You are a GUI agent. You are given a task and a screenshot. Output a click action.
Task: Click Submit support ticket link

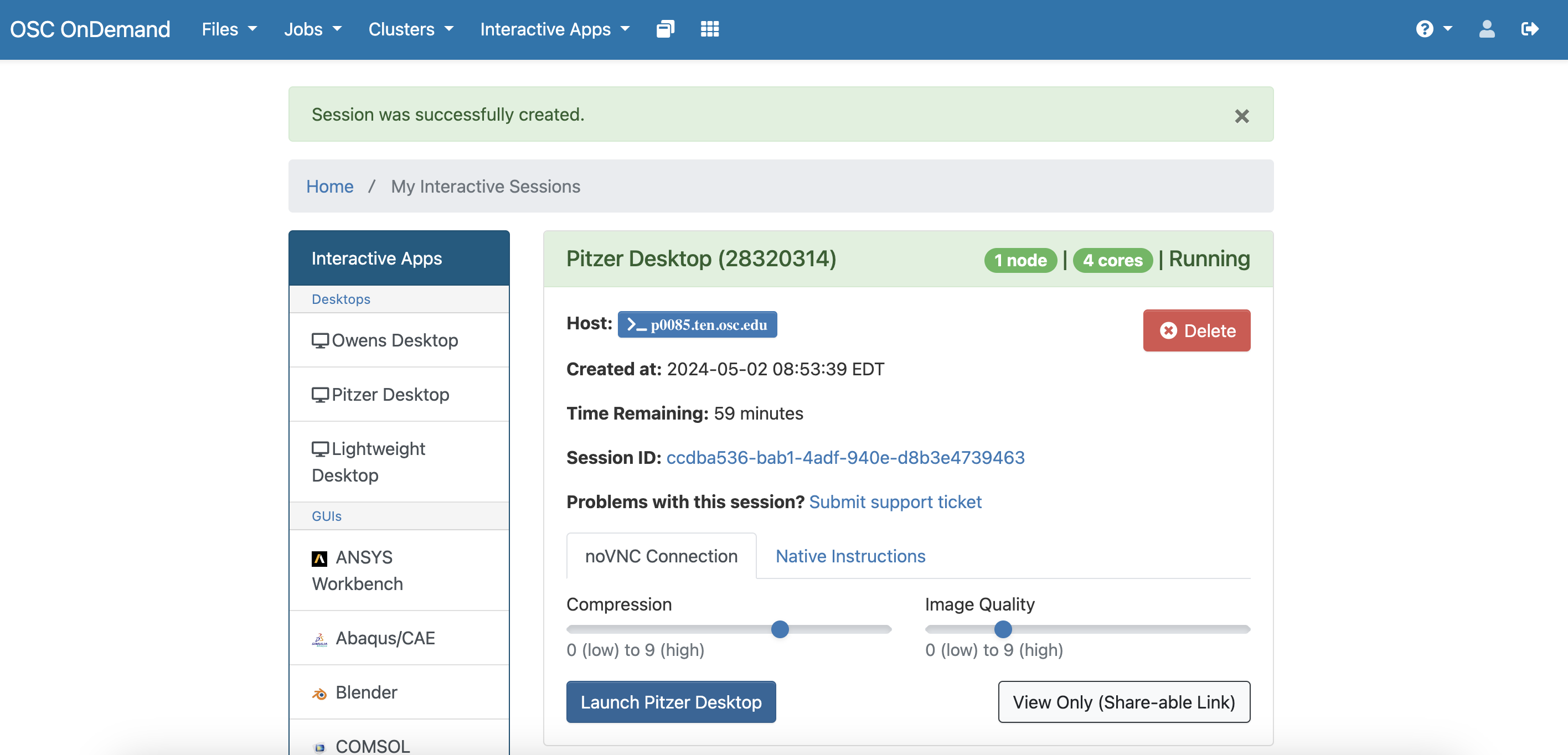click(895, 501)
